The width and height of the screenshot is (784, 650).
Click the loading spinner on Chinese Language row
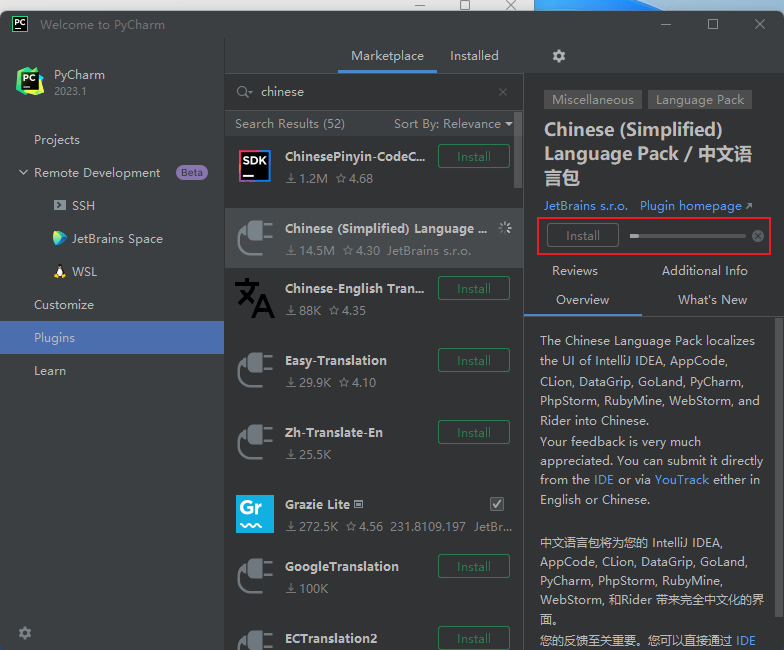coord(505,228)
